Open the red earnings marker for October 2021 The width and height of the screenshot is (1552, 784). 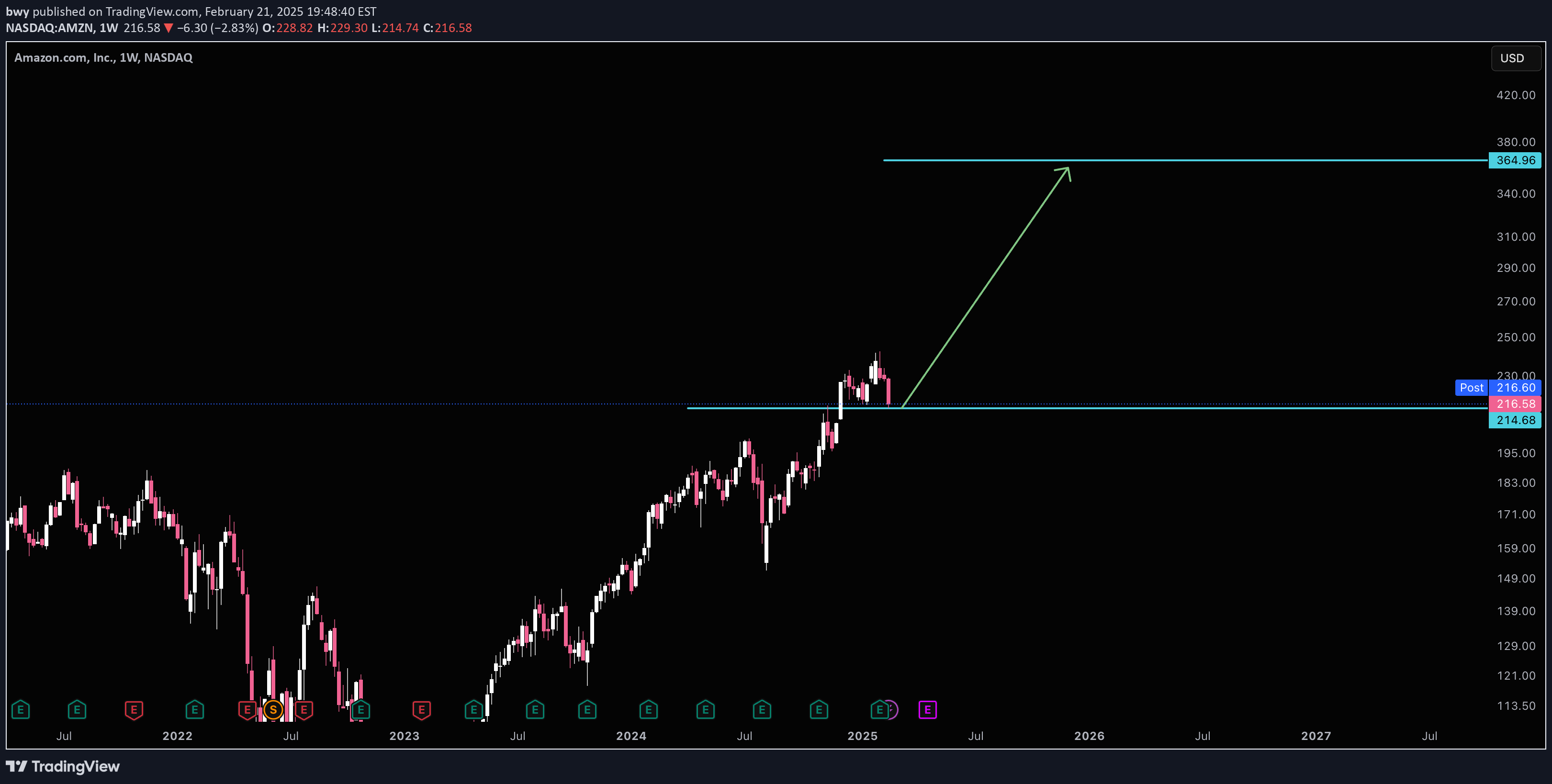click(x=134, y=709)
